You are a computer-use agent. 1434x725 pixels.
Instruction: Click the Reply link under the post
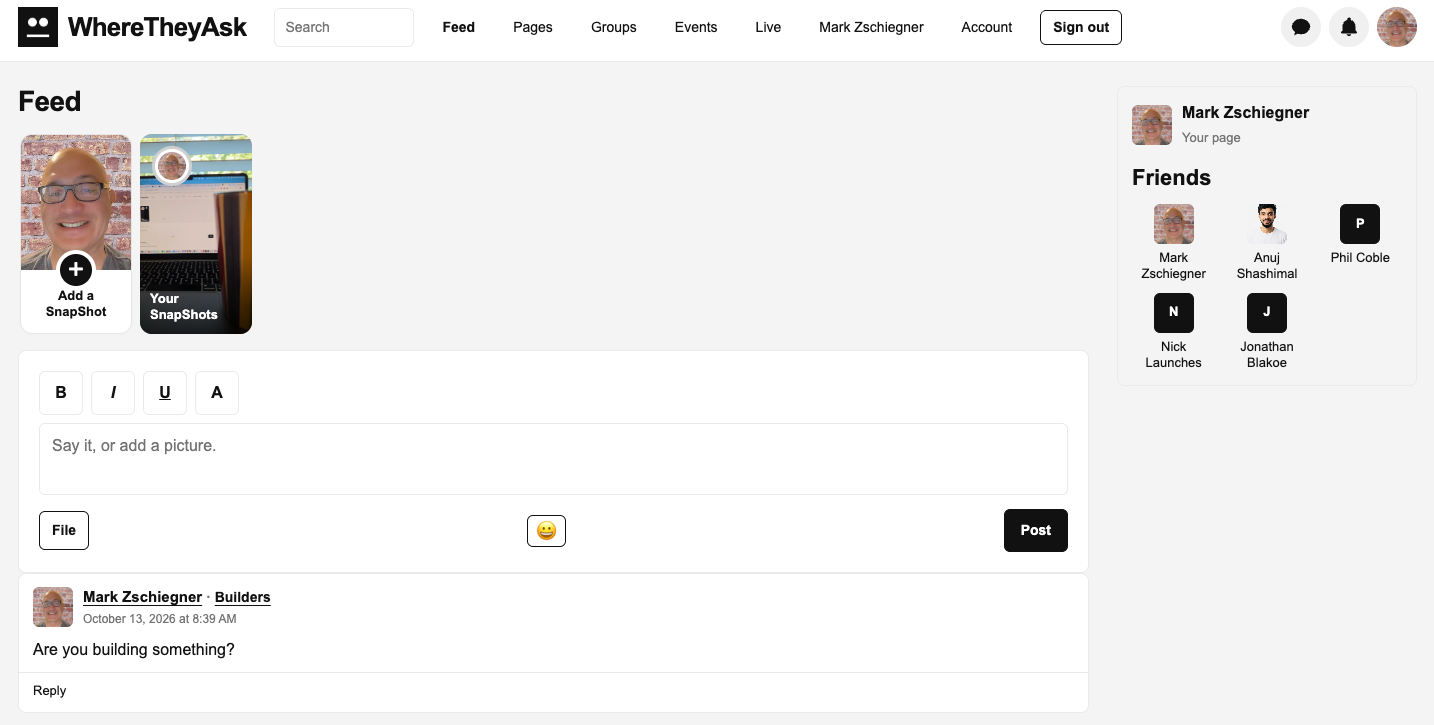pos(50,690)
